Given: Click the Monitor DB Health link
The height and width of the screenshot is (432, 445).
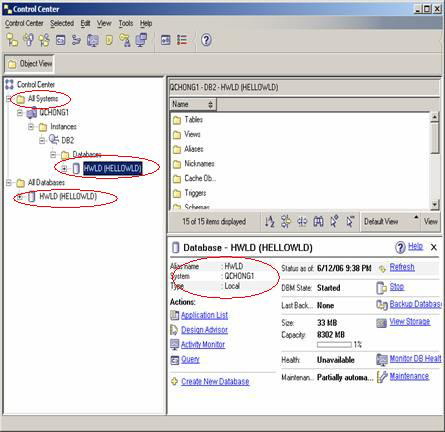Looking at the screenshot, I should click(x=415, y=358).
